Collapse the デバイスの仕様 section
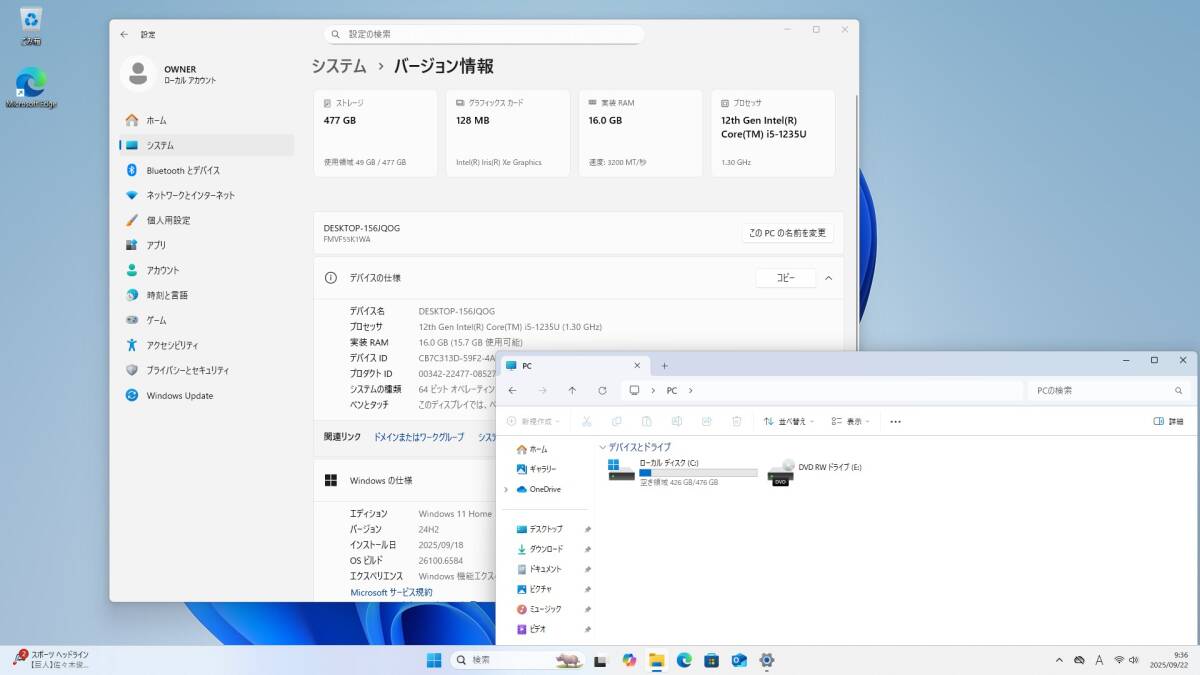The height and width of the screenshot is (675, 1200). 828,278
